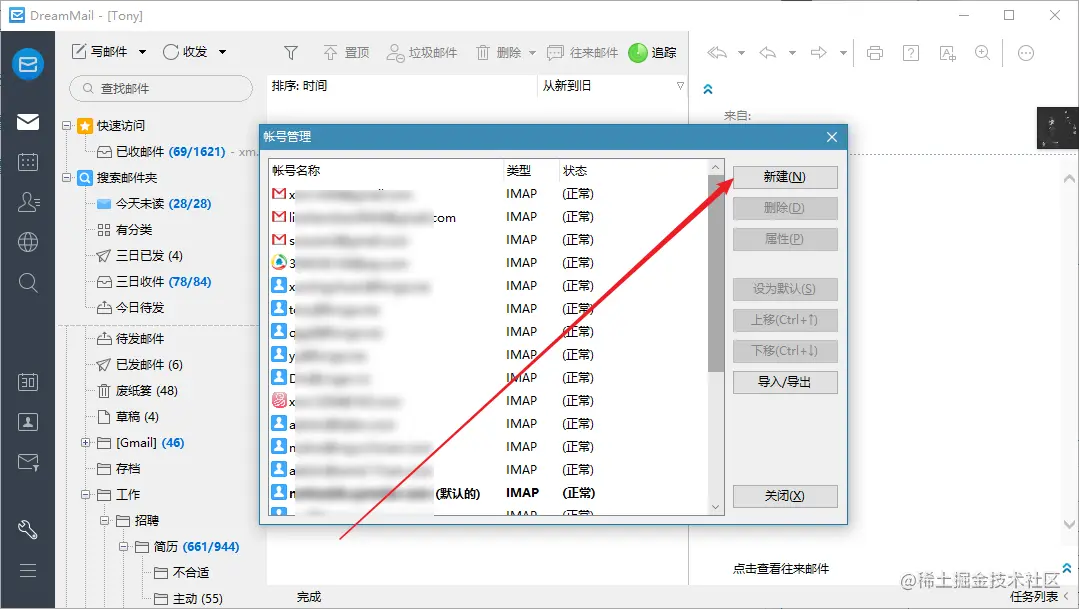The height and width of the screenshot is (609, 1079).
Task: Click the filter funnel icon
Action: (291, 52)
